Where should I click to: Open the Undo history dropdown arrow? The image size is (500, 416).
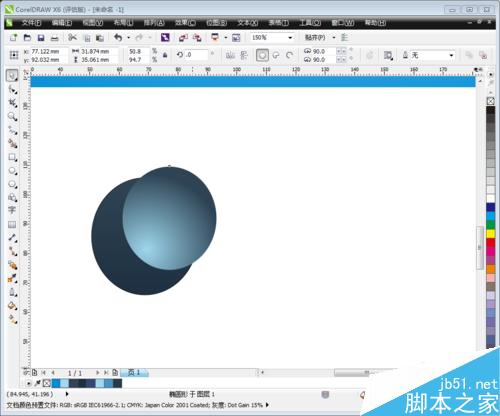click(x=128, y=38)
